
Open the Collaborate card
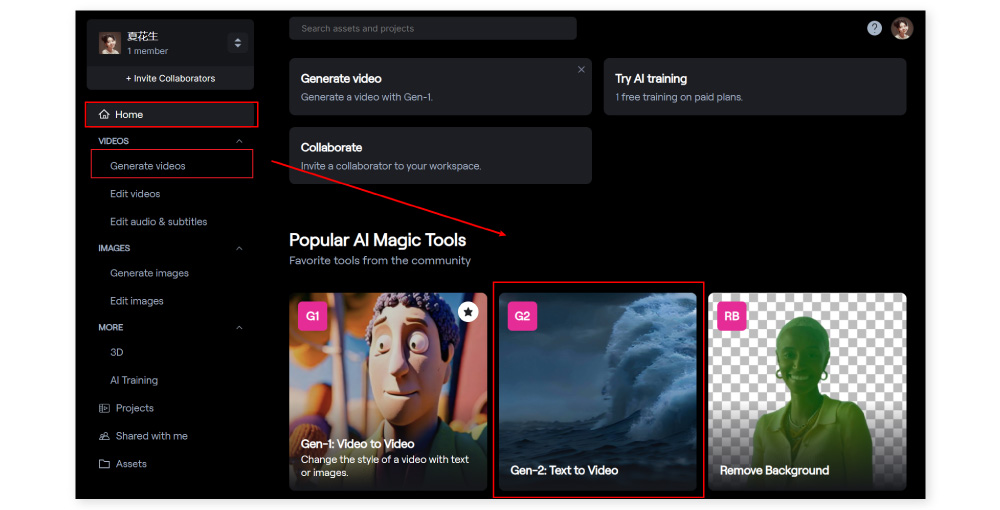point(440,156)
